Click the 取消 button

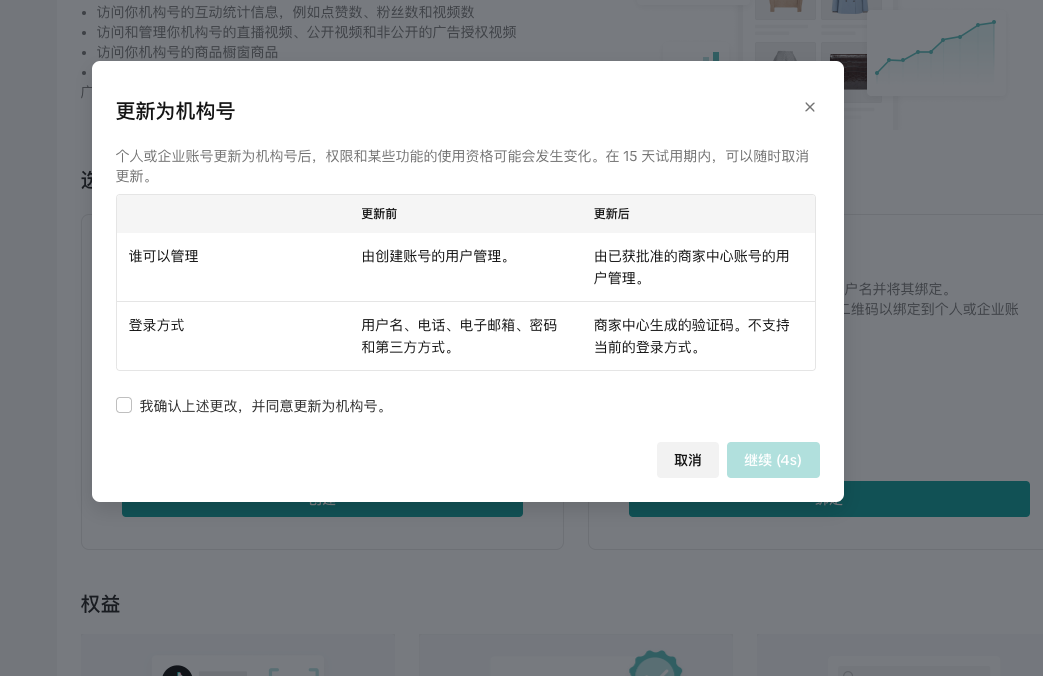tap(687, 460)
